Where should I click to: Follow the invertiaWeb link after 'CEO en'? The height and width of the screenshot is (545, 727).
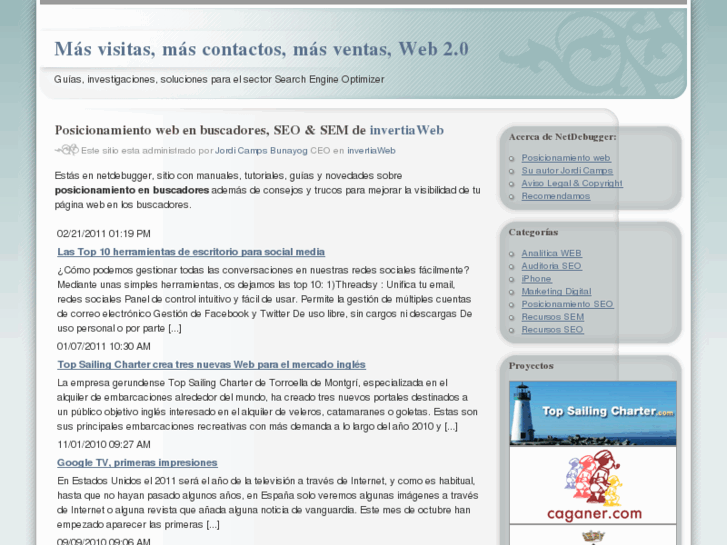tap(371, 151)
